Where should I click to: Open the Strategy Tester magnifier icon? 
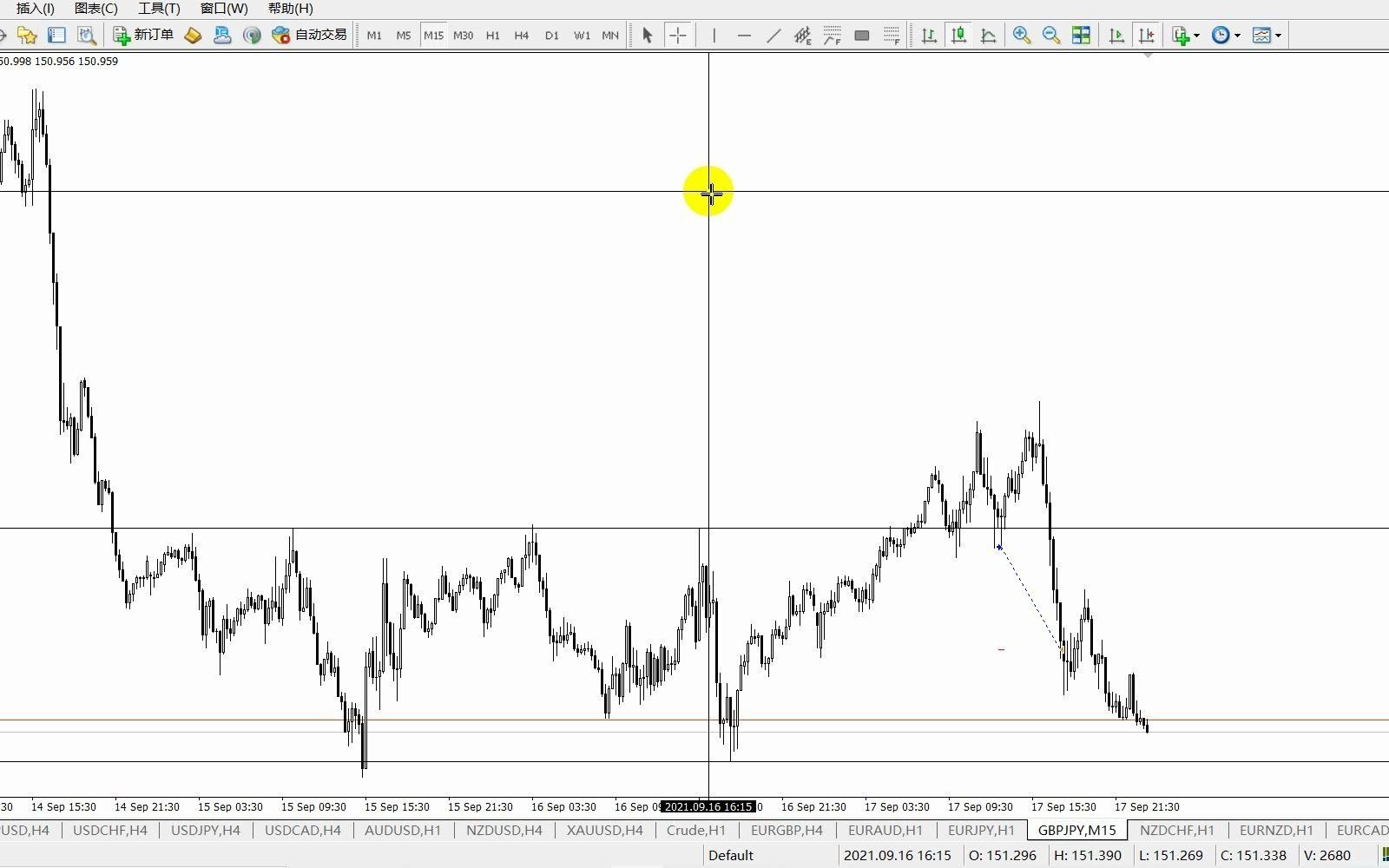tap(86, 36)
